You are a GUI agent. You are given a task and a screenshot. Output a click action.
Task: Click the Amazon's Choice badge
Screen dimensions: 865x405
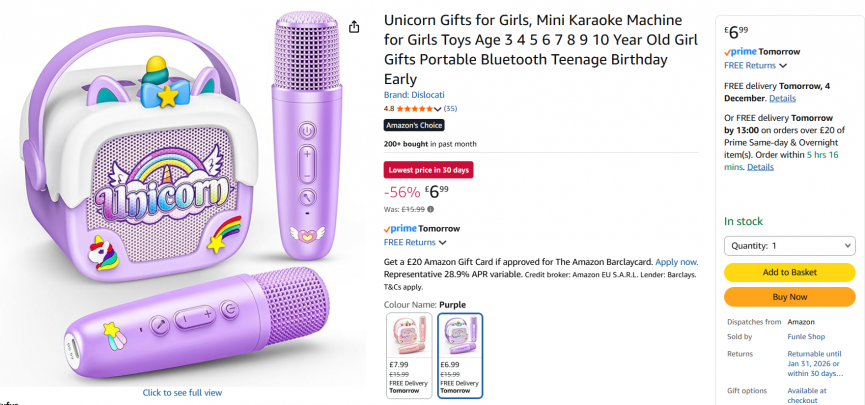(413, 125)
